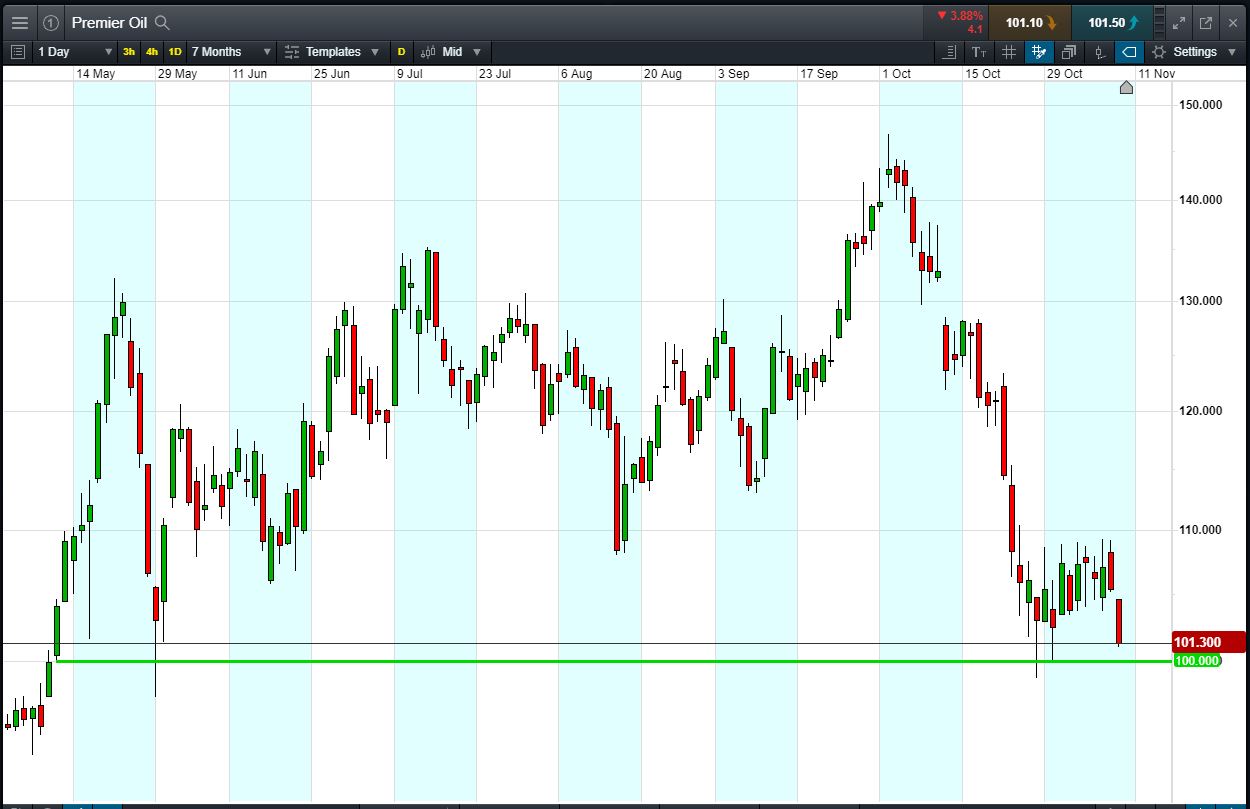Viewport: 1250px width, 809px height.
Task: Click the home marker on time axis
Action: pyautogui.click(x=1126, y=88)
